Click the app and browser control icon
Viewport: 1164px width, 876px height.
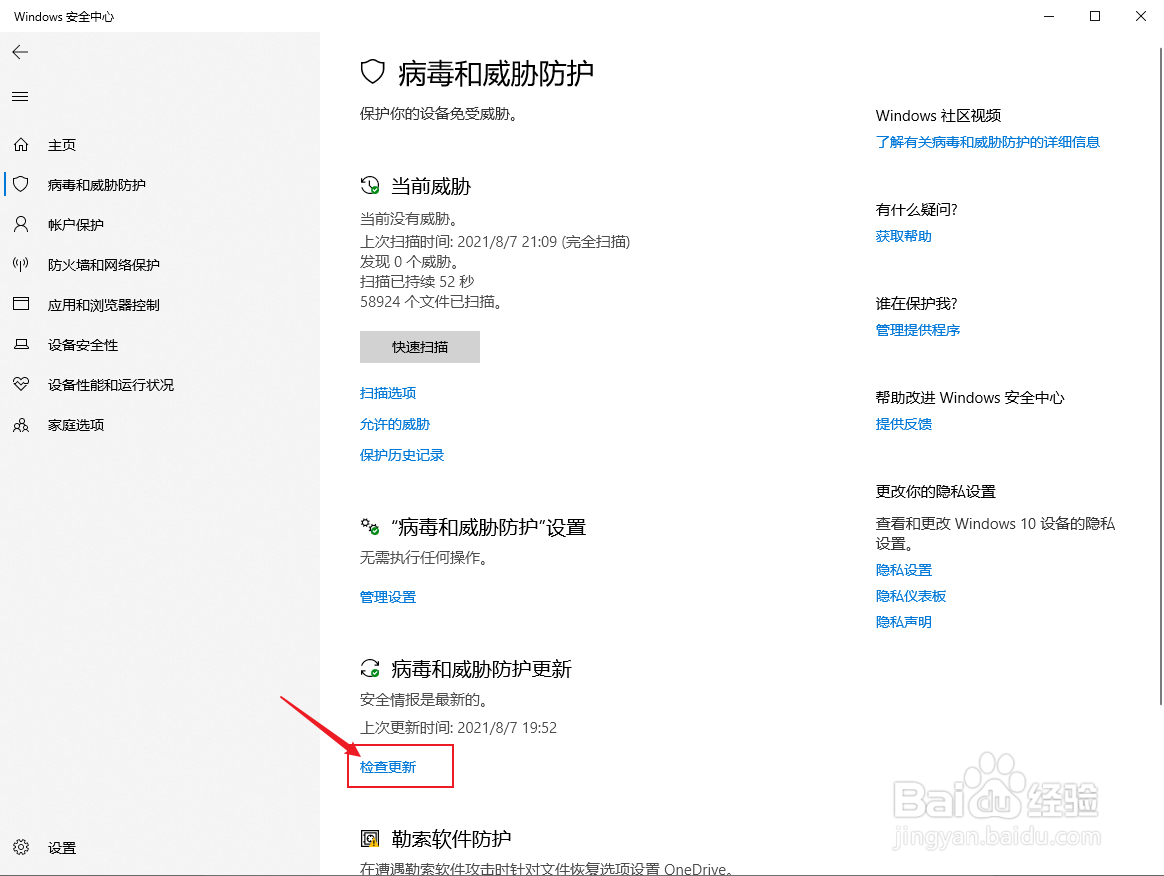21,304
